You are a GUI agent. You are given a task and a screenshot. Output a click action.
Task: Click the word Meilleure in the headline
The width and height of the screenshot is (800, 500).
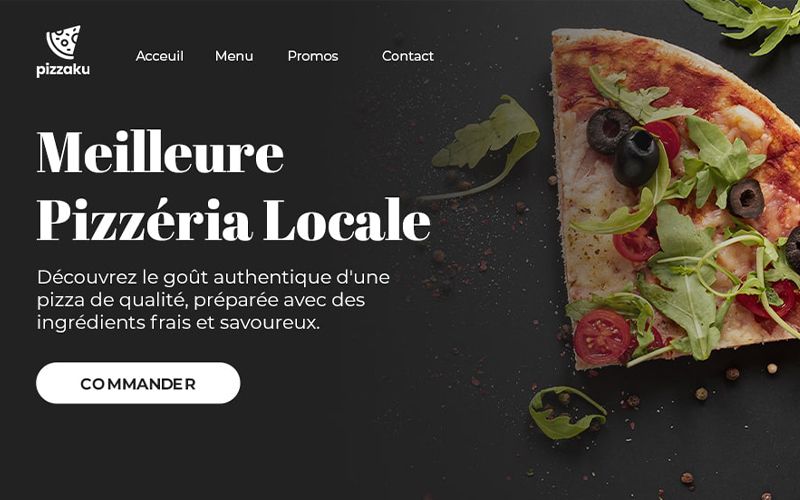pyautogui.click(x=160, y=152)
